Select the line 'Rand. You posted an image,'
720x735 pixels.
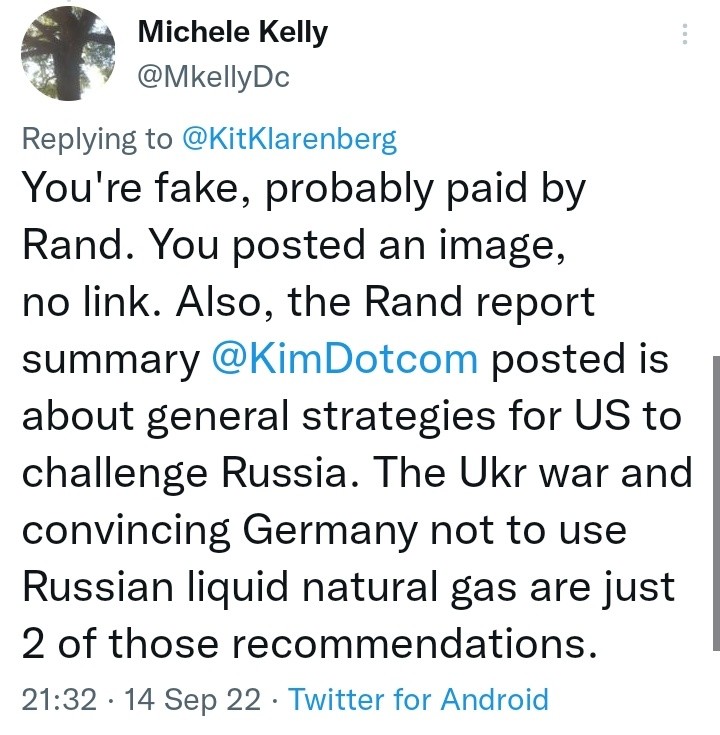click(x=294, y=247)
